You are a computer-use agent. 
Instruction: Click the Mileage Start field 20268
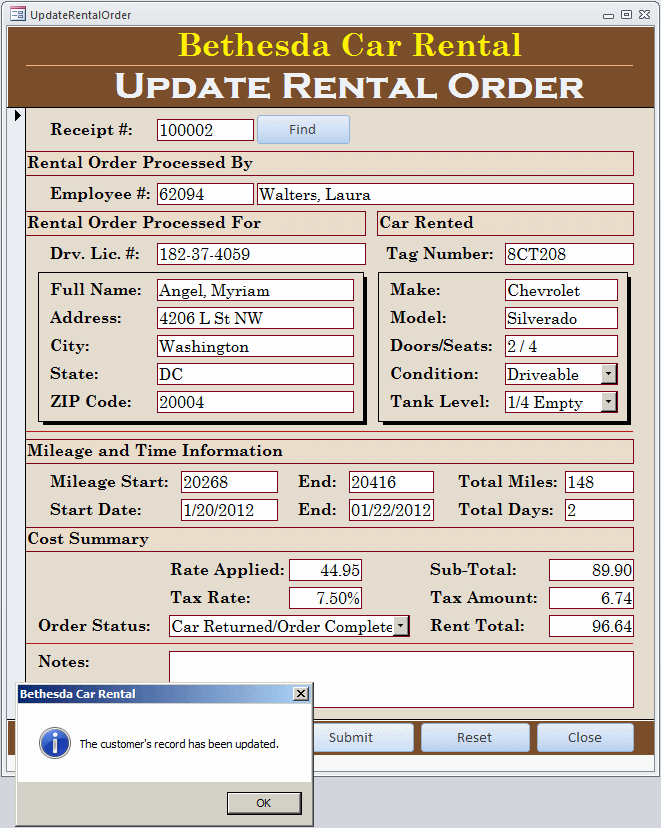point(229,482)
